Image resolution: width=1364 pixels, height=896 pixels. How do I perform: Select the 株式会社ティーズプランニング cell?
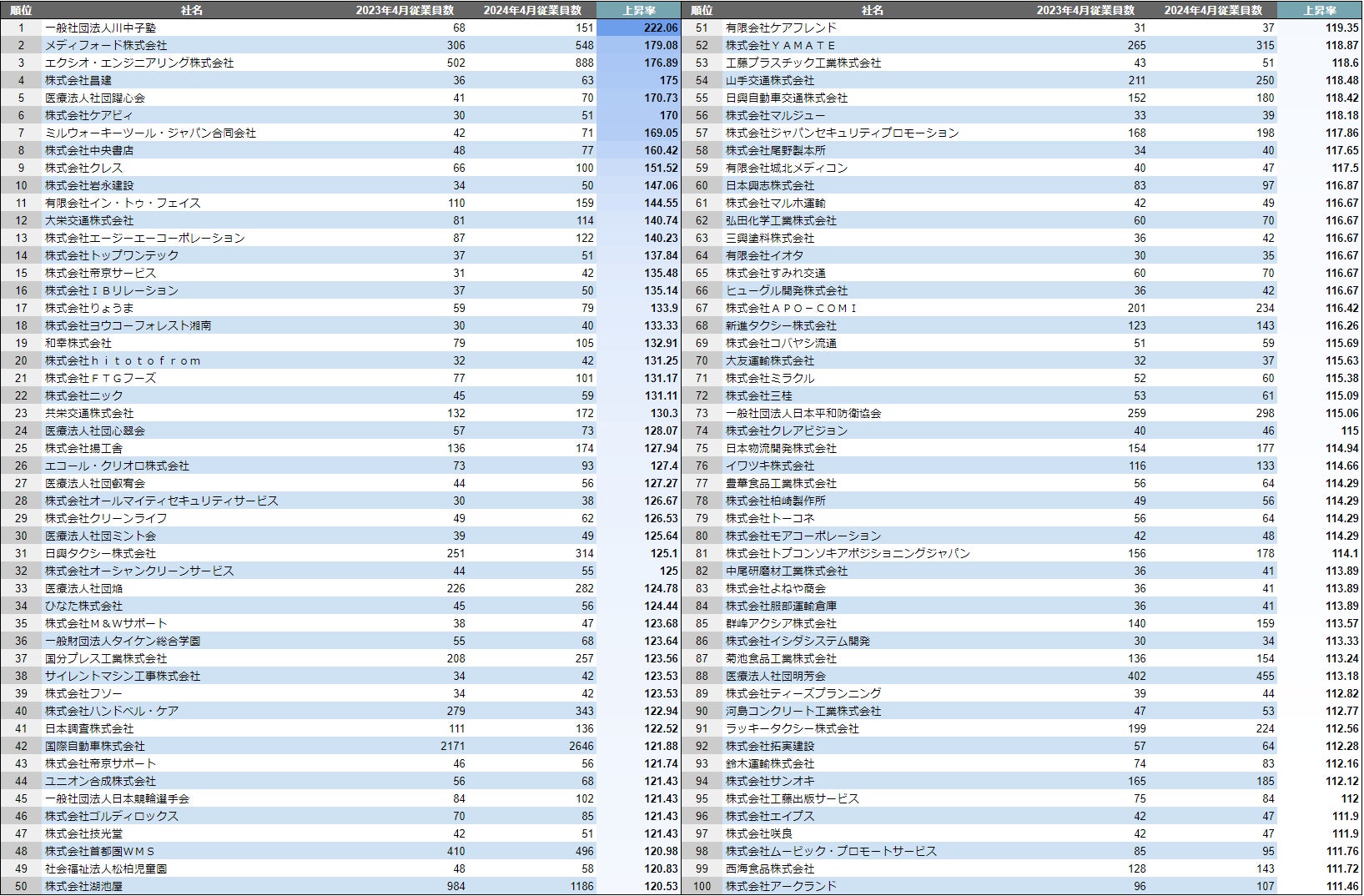click(x=803, y=693)
